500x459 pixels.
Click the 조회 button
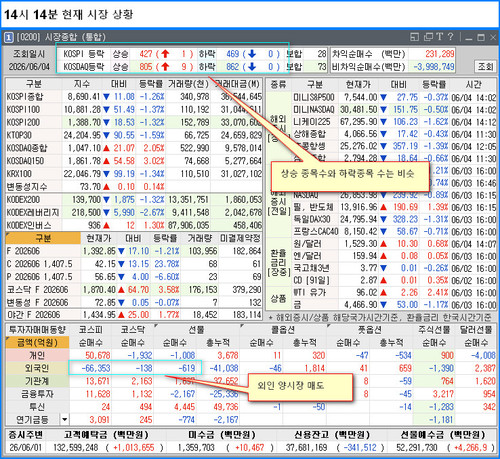coord(485,66)
